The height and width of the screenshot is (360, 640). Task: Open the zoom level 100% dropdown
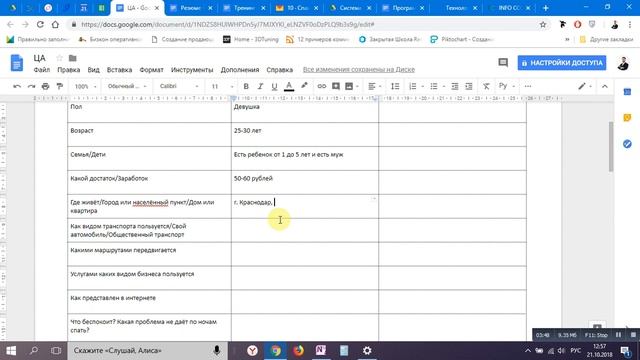pyautogui.click(x=85, y=87)
